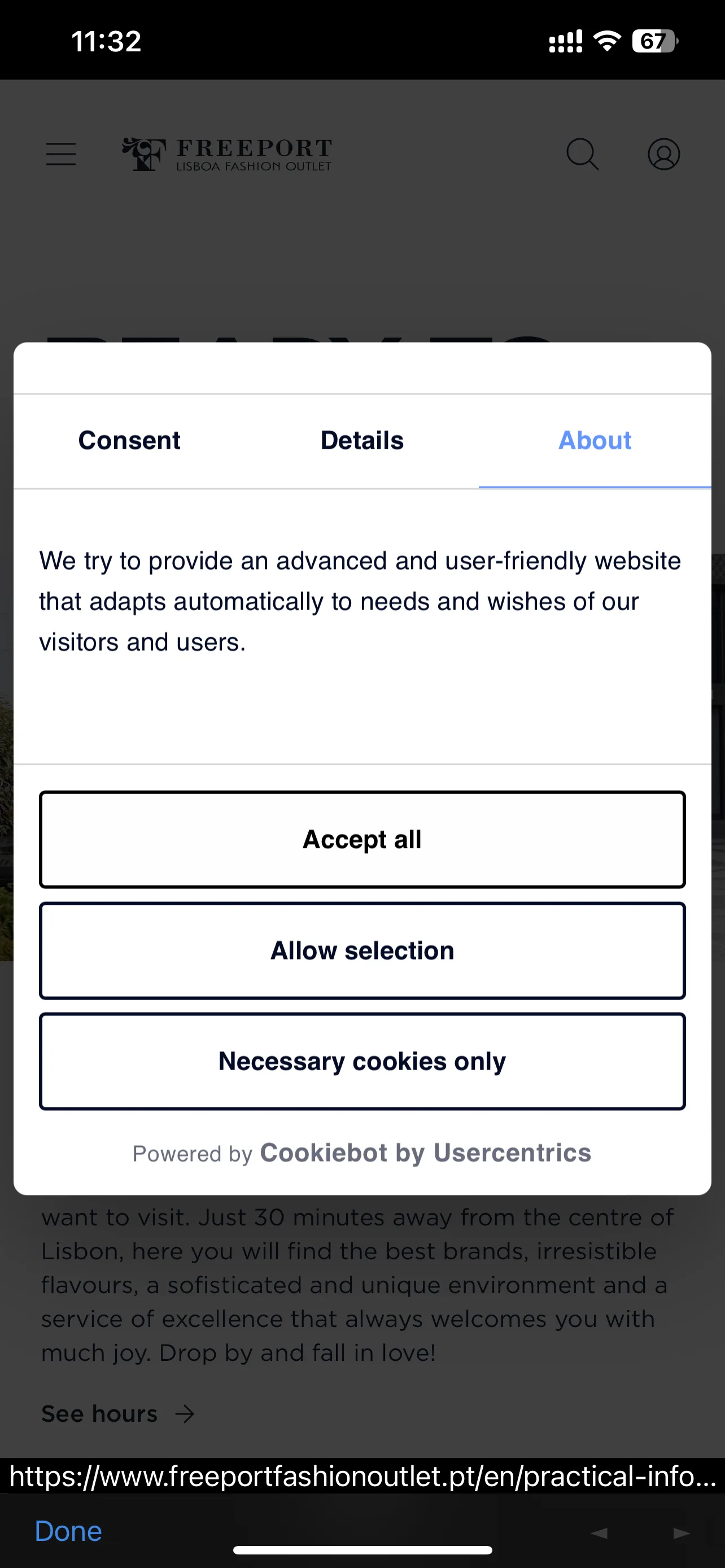Choose Necessary cookies only
Screen dimensions: 725x1568
362,1061
